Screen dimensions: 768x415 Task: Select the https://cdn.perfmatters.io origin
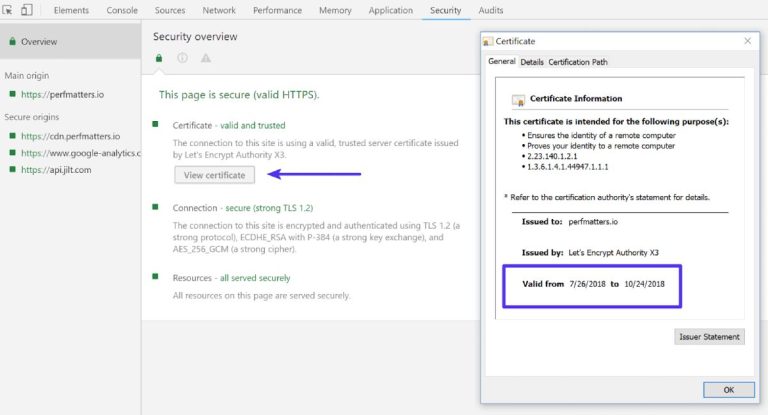pos(69,136)
